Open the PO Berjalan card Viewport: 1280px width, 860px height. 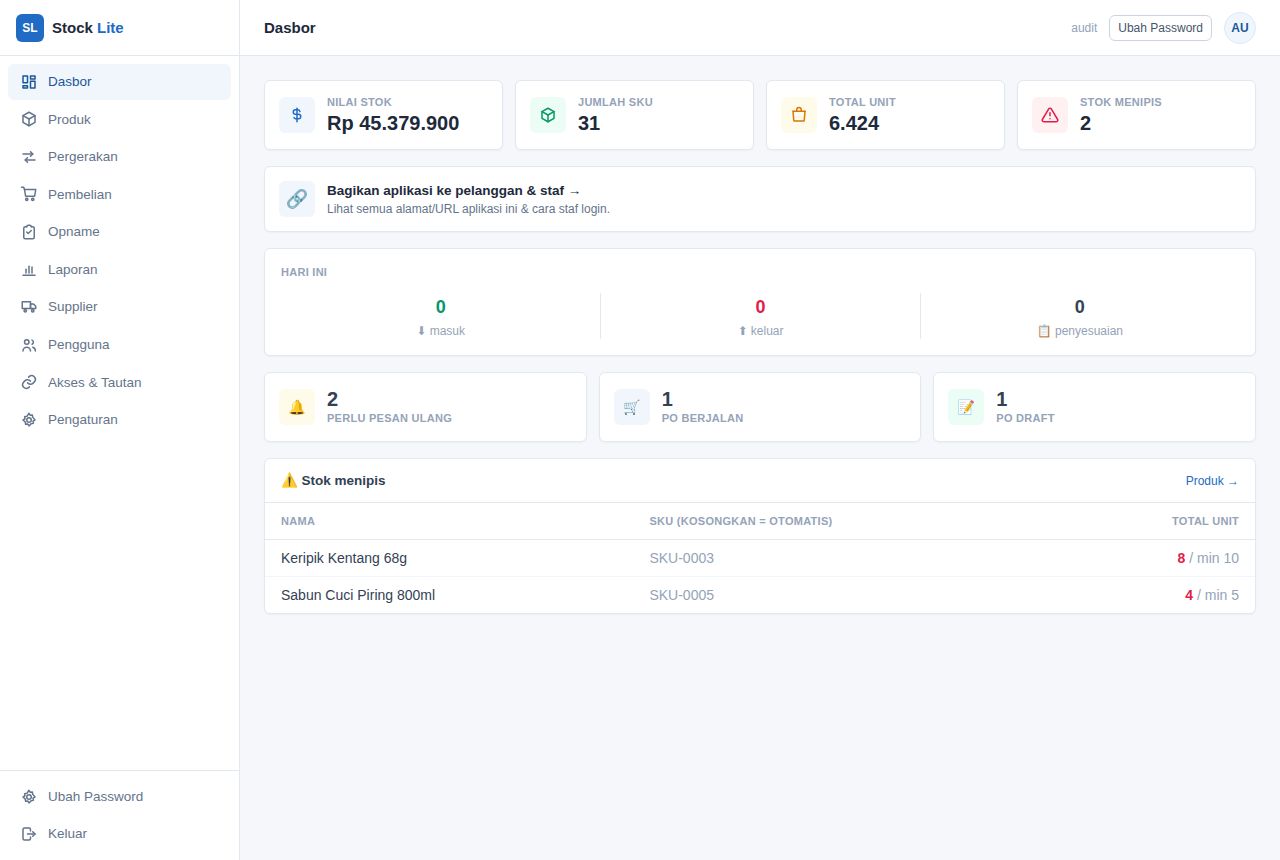tap(760, 407)
